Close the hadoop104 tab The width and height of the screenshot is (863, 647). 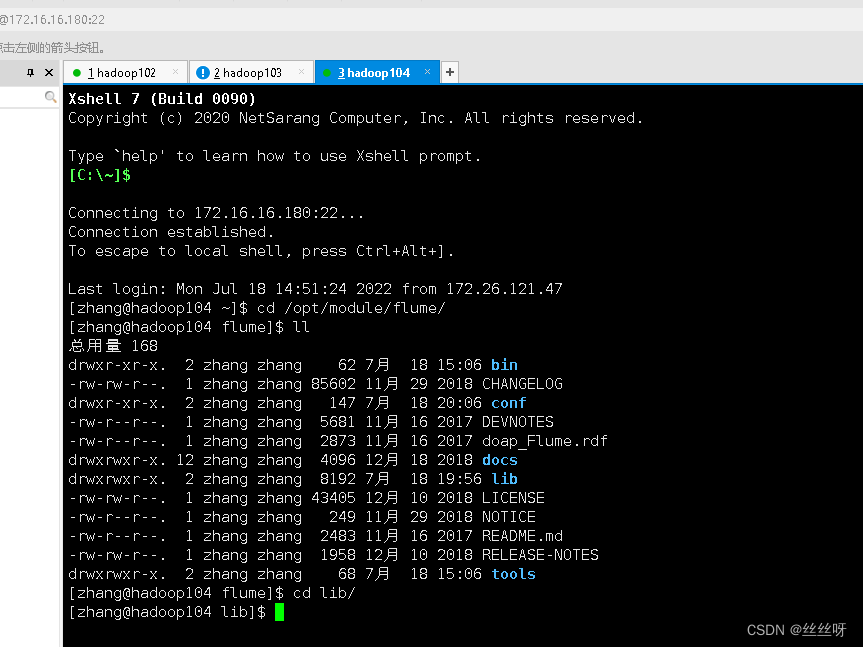[427, 72]
